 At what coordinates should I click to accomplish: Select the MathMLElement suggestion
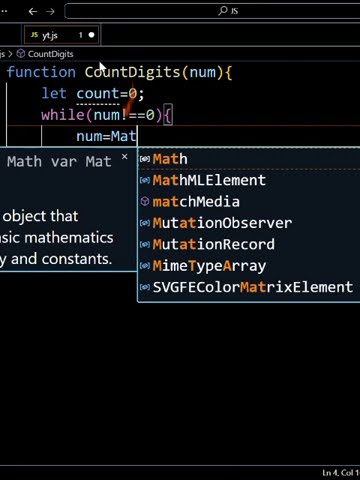[x=249, y=180]
